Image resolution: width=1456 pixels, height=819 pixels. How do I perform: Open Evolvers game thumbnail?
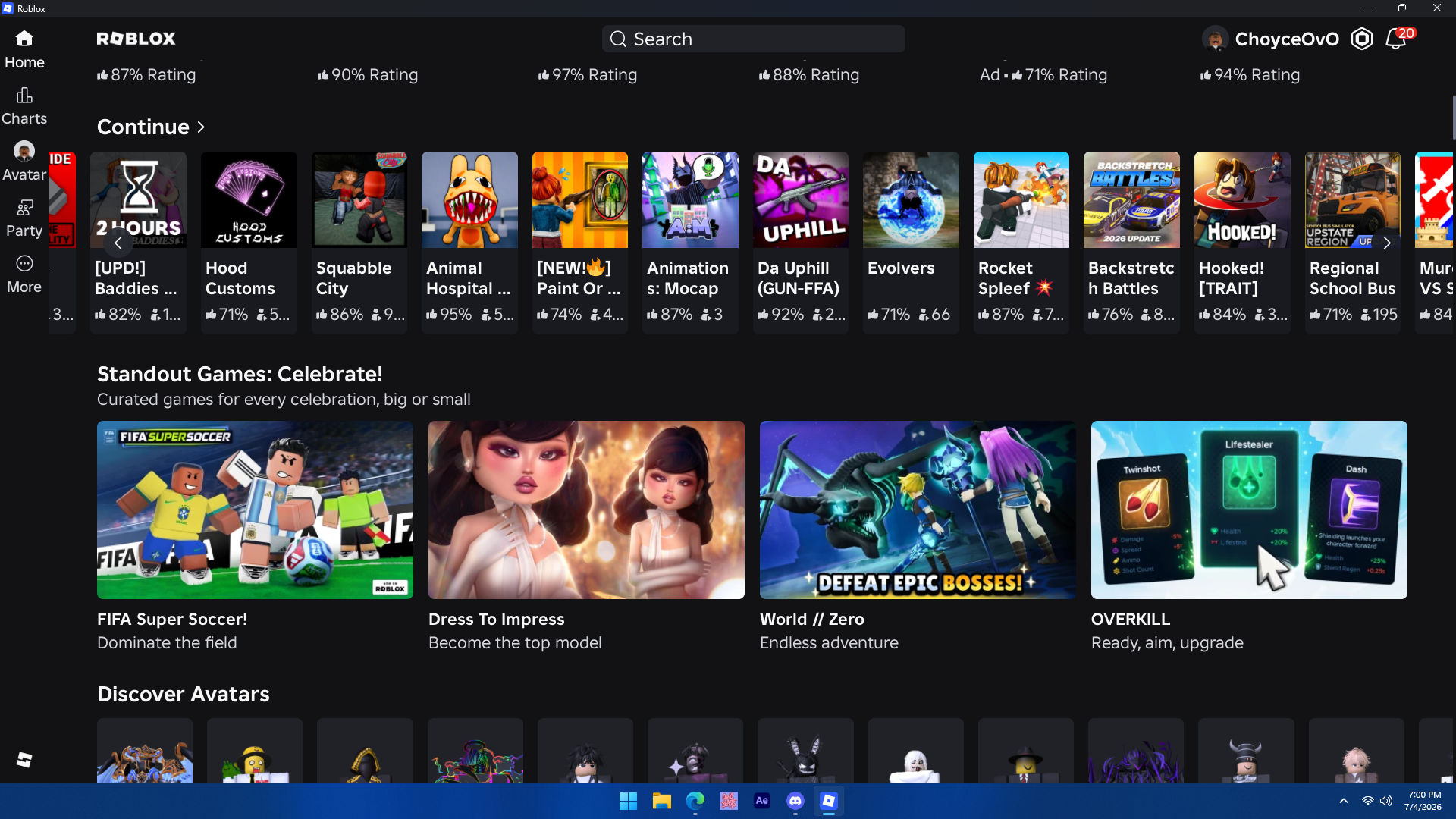(x=911, y=199)
